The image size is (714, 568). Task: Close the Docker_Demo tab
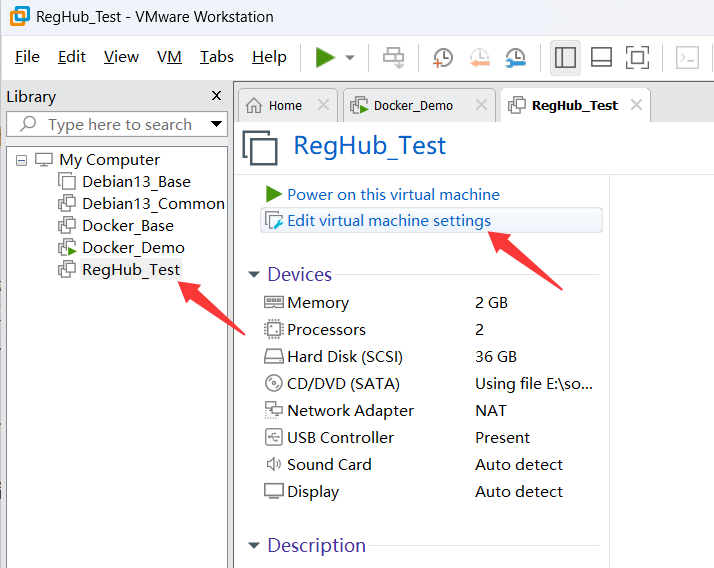tap(481, 105)
